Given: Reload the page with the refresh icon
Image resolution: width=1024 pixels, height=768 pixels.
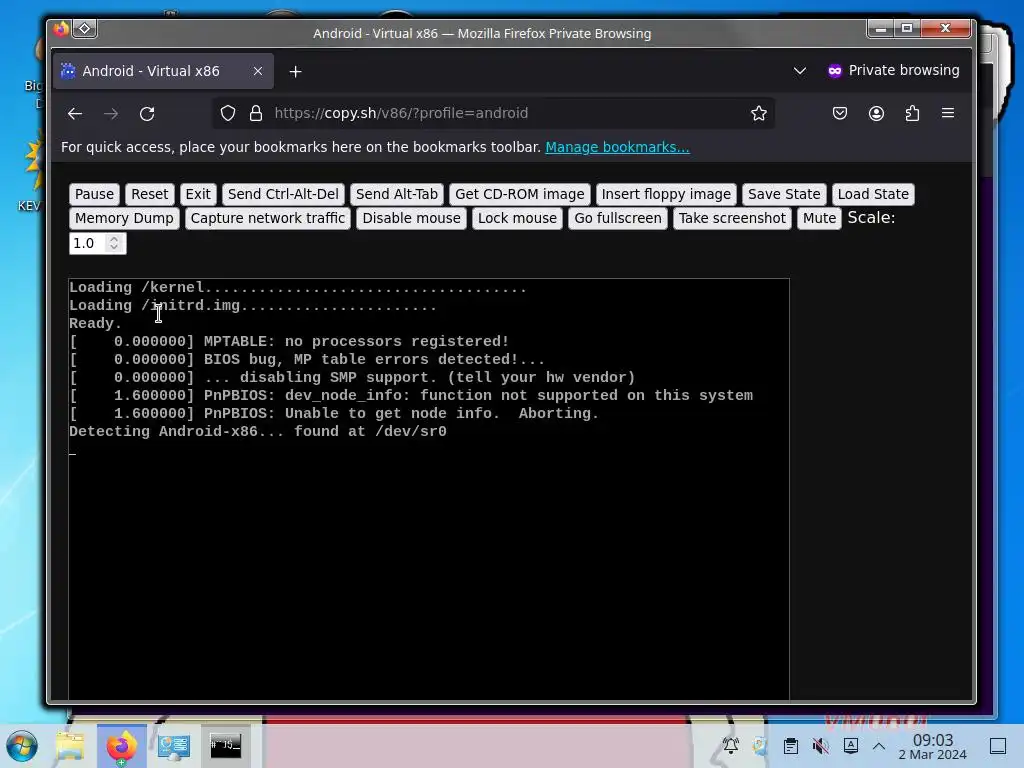Looking at the screenshot, I should click(x=147, y=114).
